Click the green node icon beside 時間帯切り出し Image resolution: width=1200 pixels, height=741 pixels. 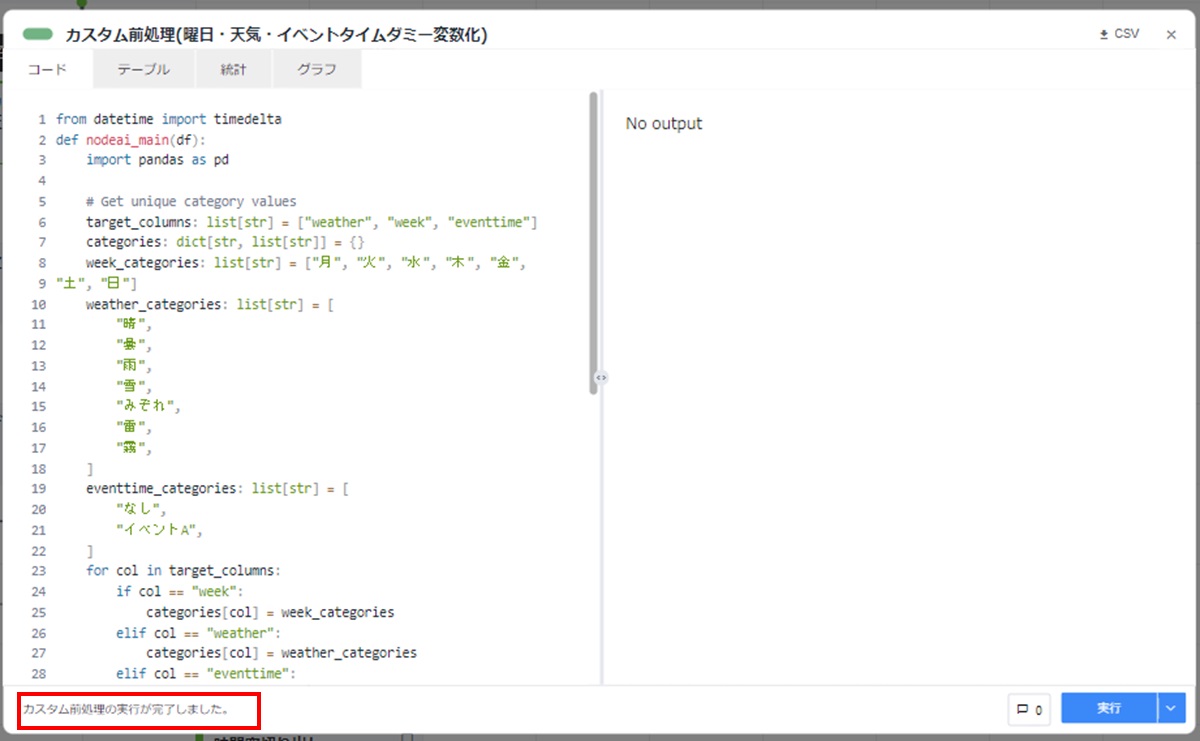198,736
